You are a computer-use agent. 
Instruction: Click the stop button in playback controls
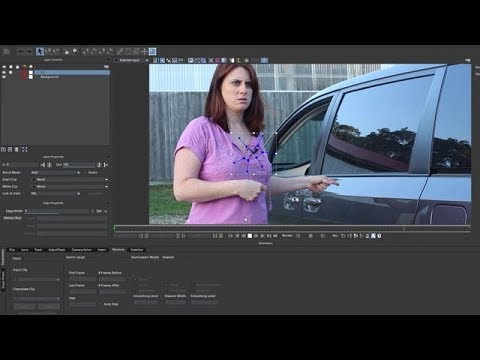(250, 236)
